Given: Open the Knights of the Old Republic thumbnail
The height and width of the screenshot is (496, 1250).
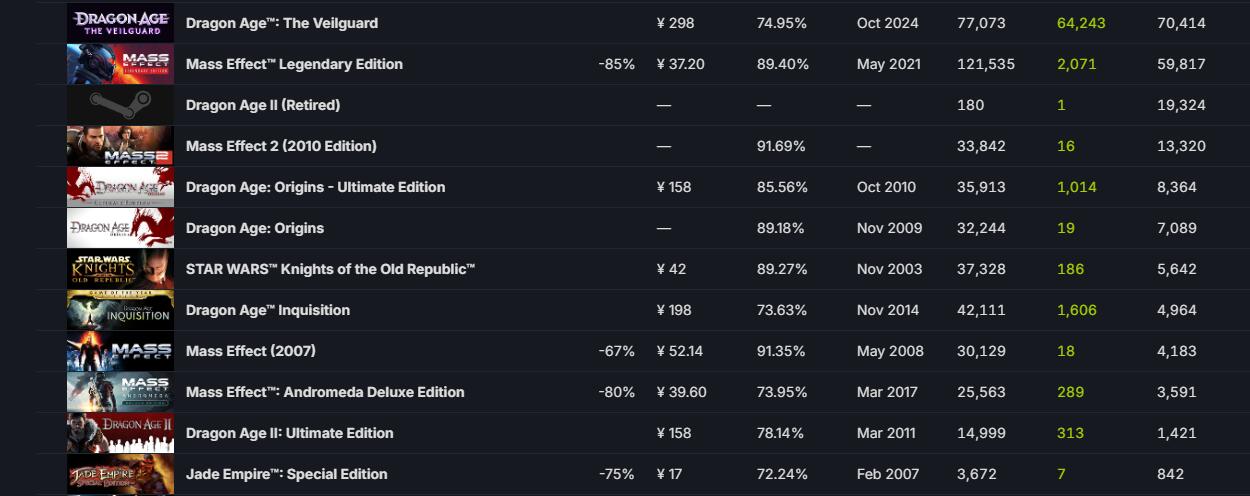Looking at the screenshot, I should click(120, 269).
